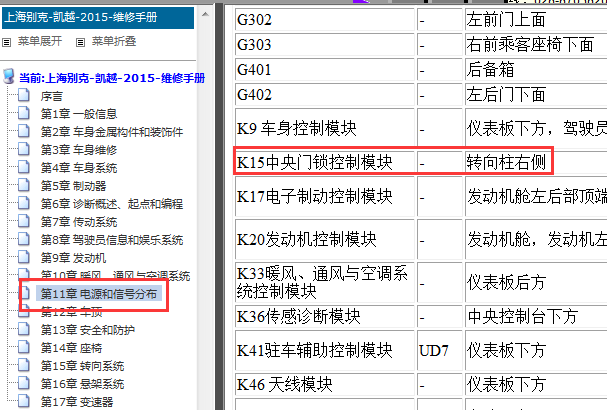Click the page icon beside 第13章 安全和防护
607x410 pixels.
24,329
